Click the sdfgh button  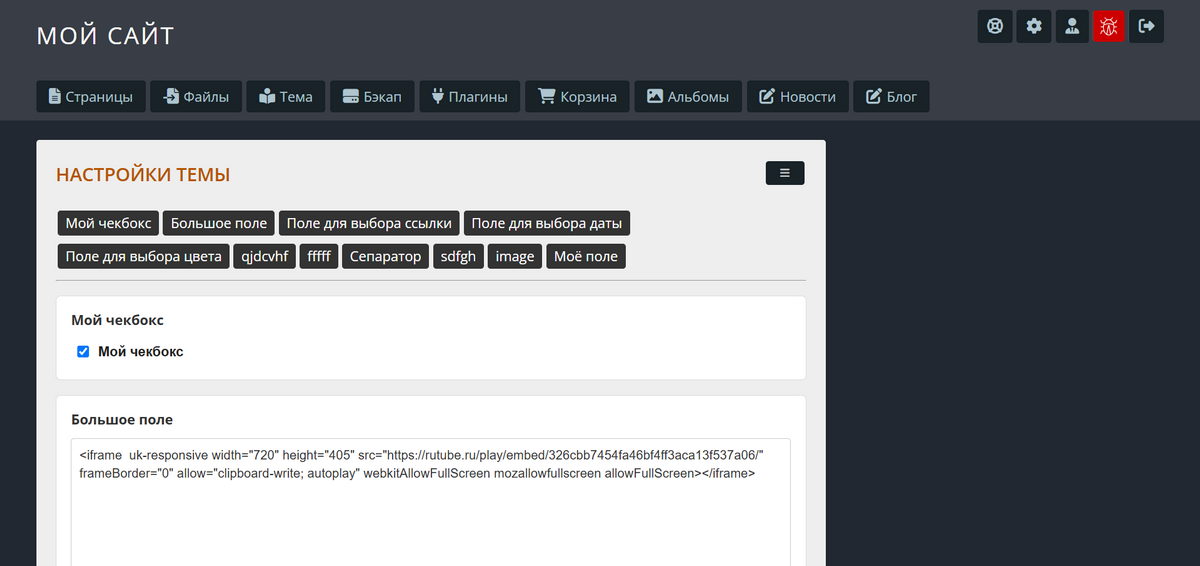coord(458,256)
